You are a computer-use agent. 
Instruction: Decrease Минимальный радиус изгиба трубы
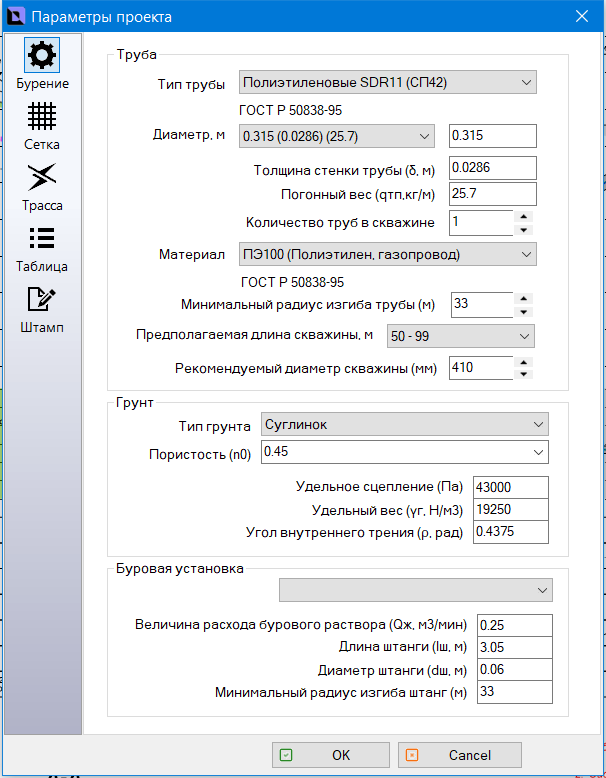coord(524,312)
